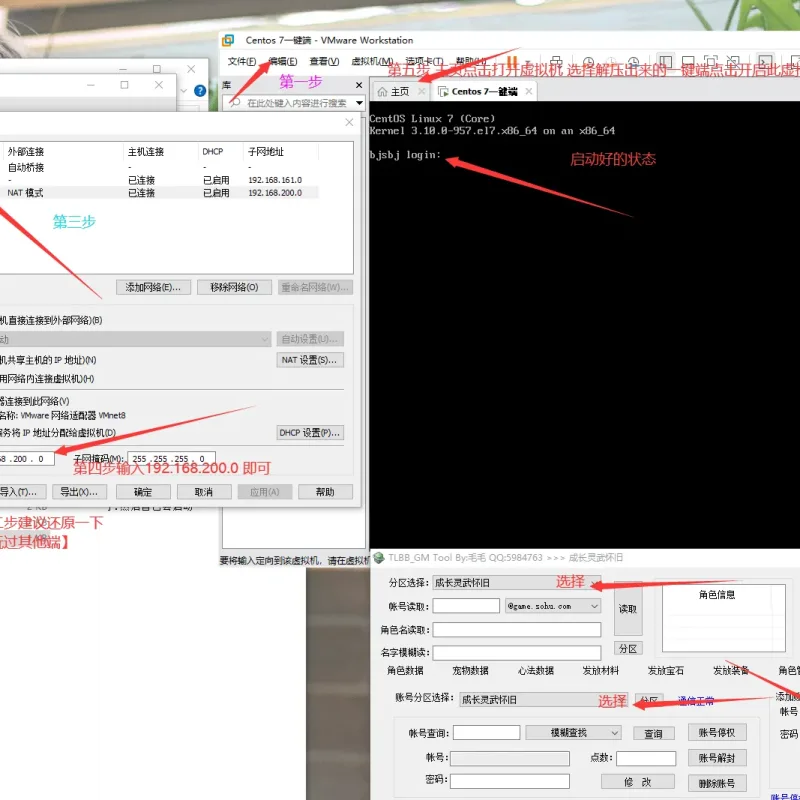Open the 文件(F) menu
Viewport: 800px width, 800px height.
[x=241, y=61]
